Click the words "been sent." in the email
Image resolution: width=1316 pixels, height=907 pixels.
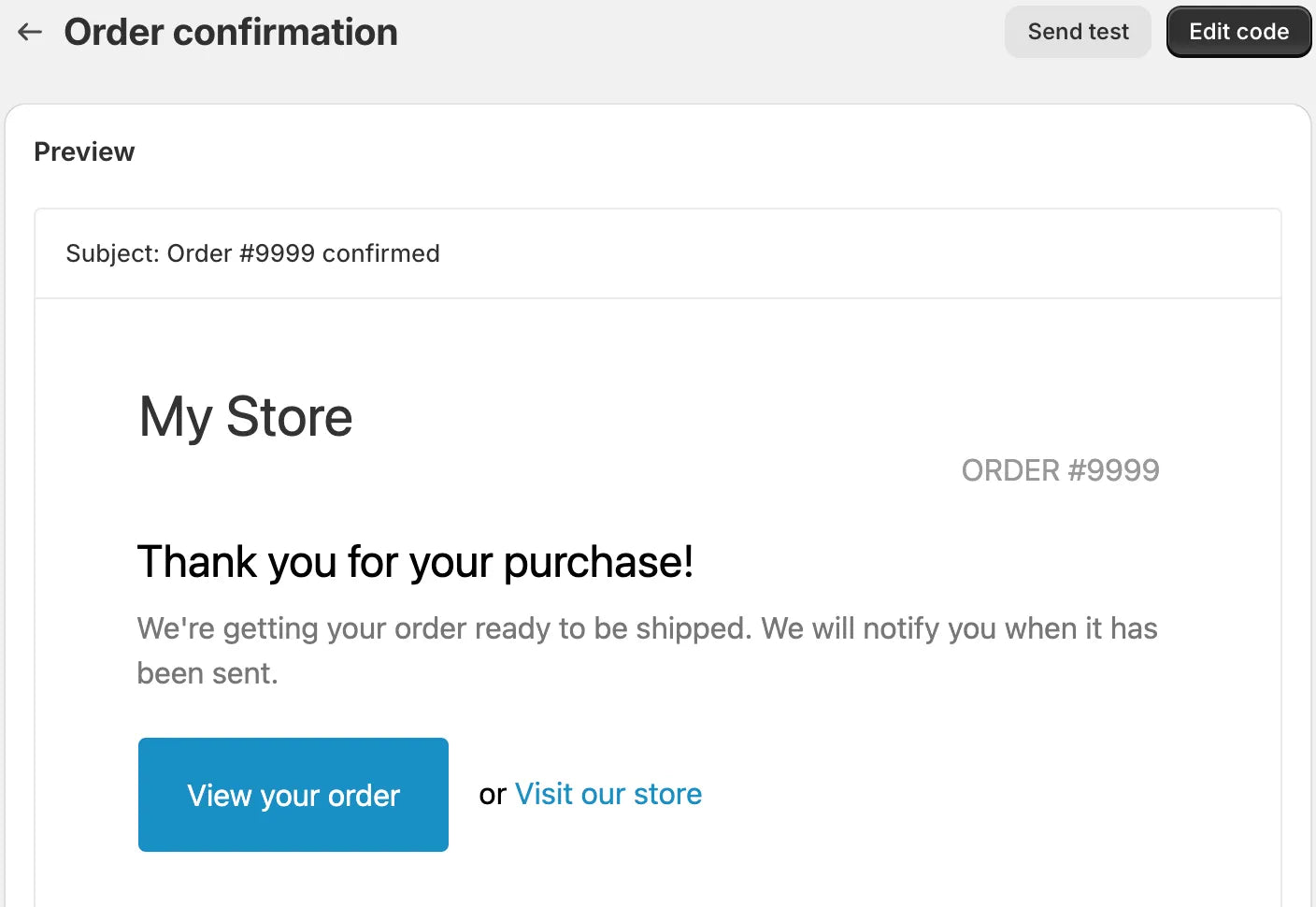(x=207, y=673)
